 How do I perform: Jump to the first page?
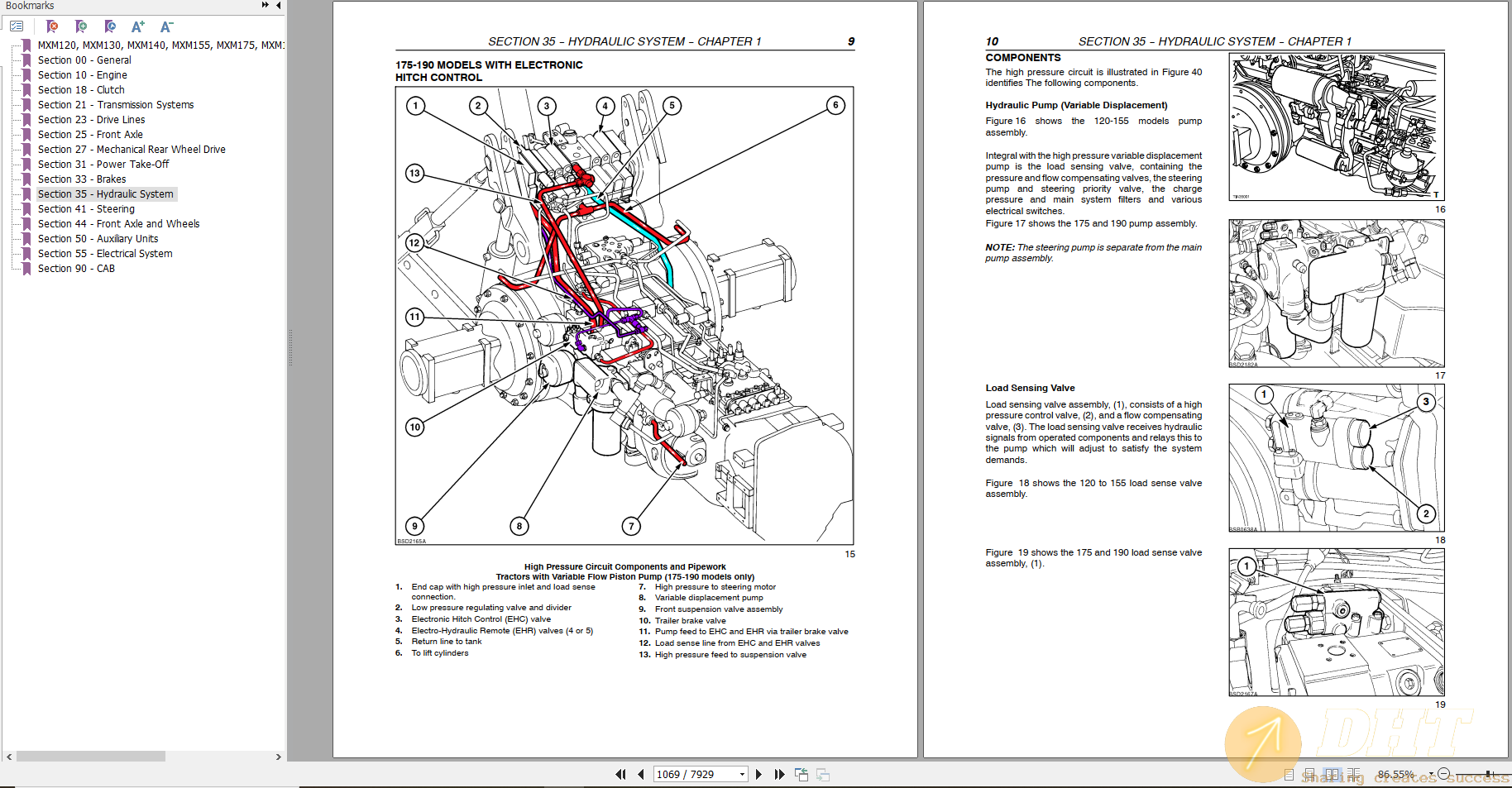(x=621, y=774)
